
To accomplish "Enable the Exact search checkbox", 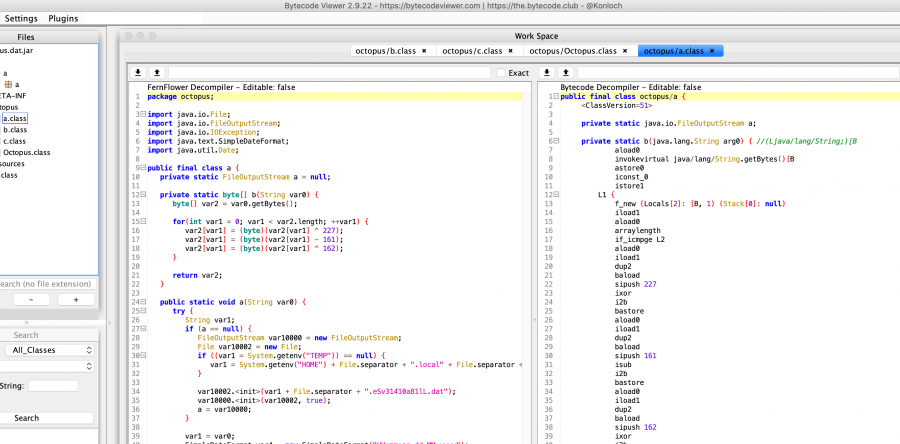I will pos(501,73).
